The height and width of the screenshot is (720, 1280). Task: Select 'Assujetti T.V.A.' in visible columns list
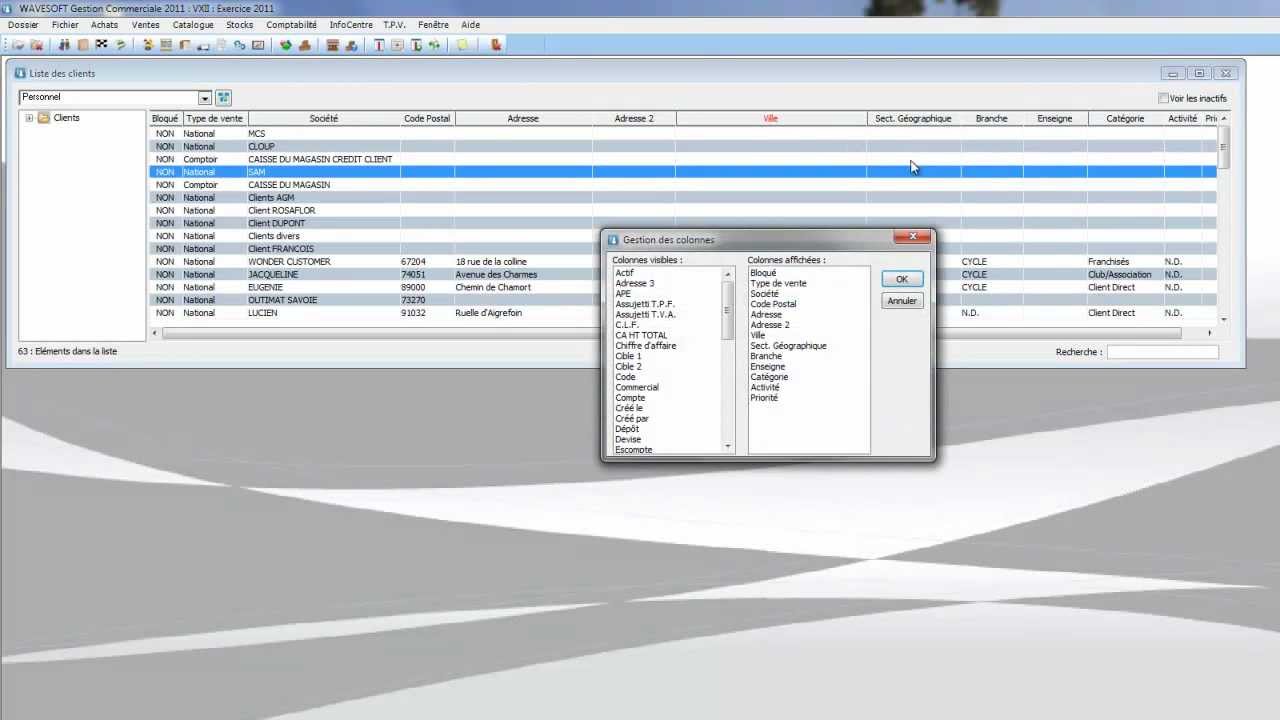(646, 314)
